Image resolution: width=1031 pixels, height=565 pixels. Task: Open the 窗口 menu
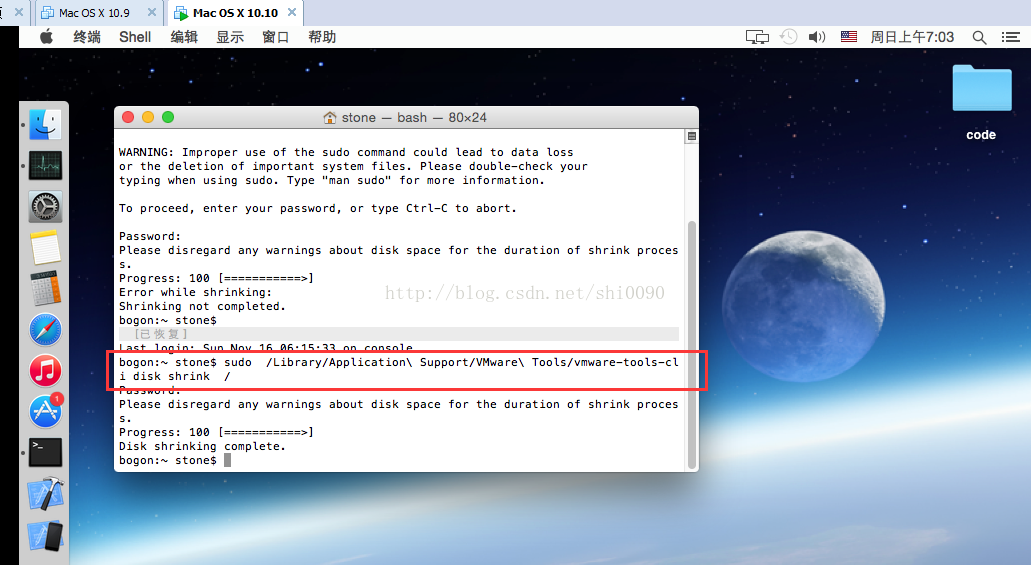tap(276, 37)
